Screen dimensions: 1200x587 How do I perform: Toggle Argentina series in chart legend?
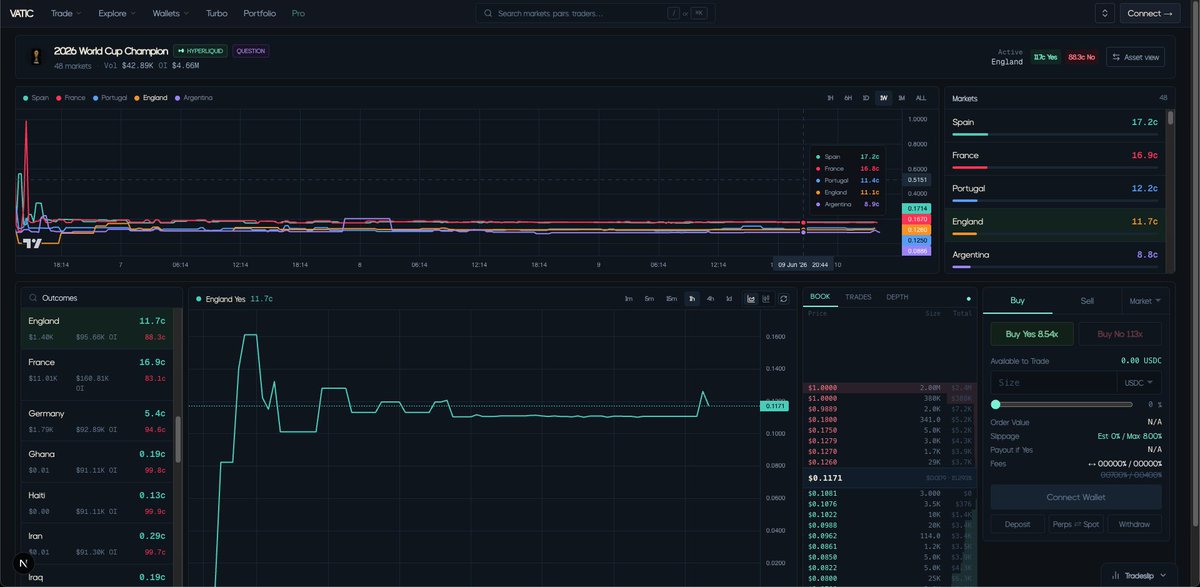(194, 98)
